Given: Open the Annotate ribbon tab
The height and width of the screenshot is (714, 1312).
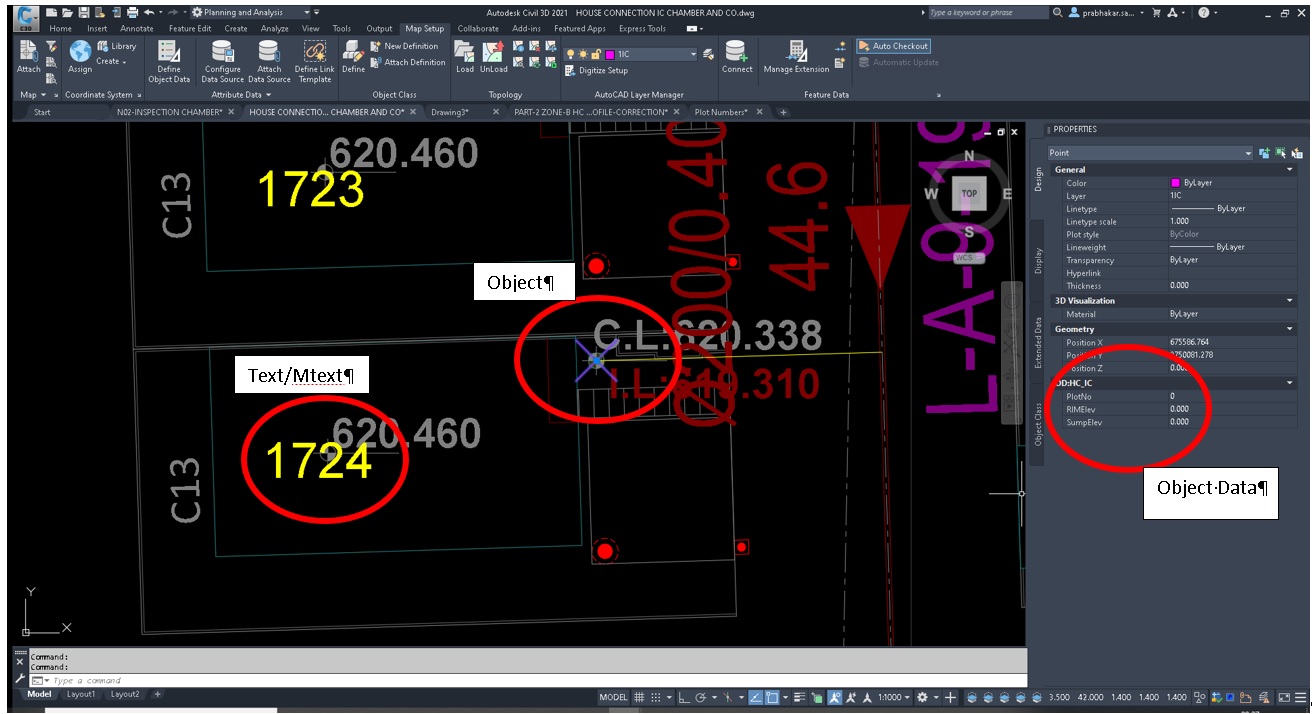Looking at the screenshot, I should (x=137, y=29).
